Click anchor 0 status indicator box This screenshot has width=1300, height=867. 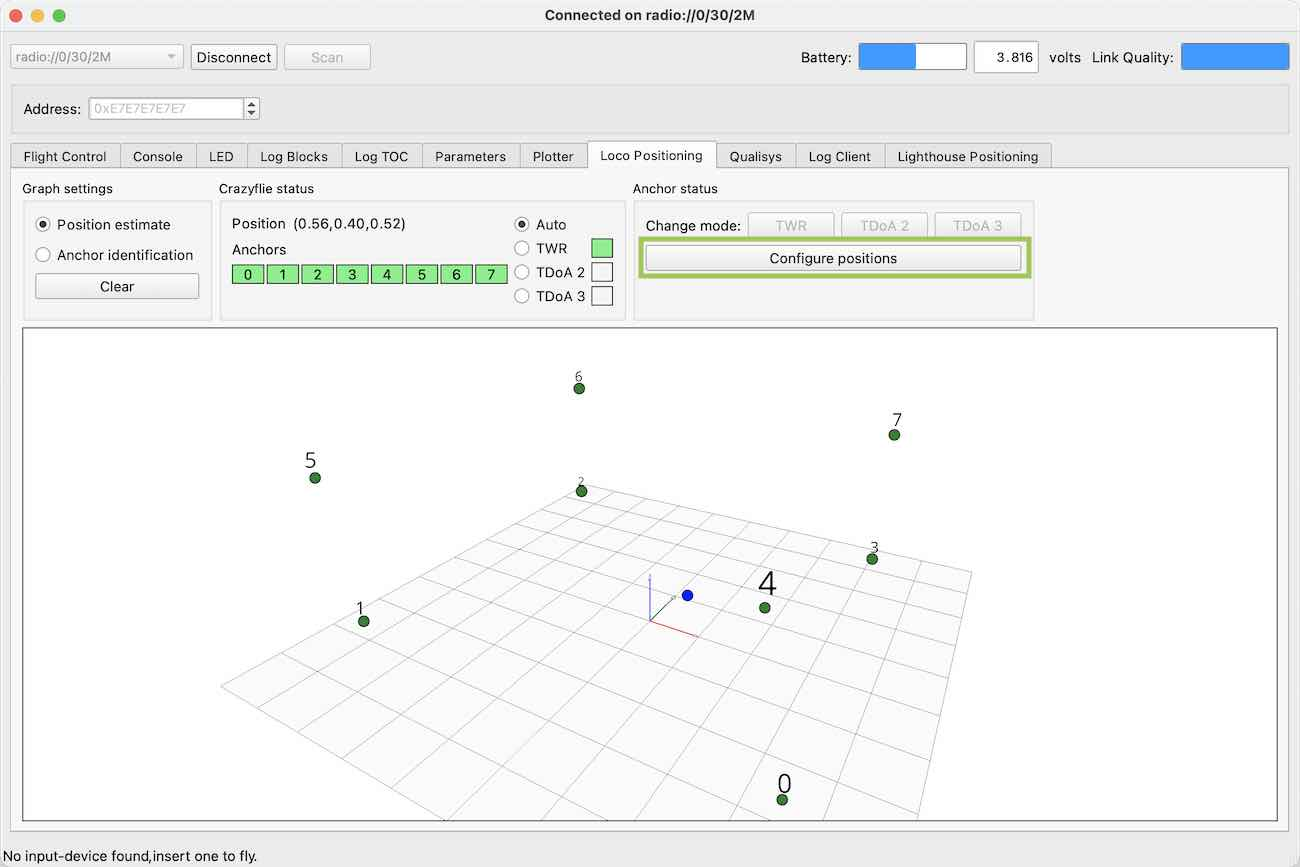point(248,274)
